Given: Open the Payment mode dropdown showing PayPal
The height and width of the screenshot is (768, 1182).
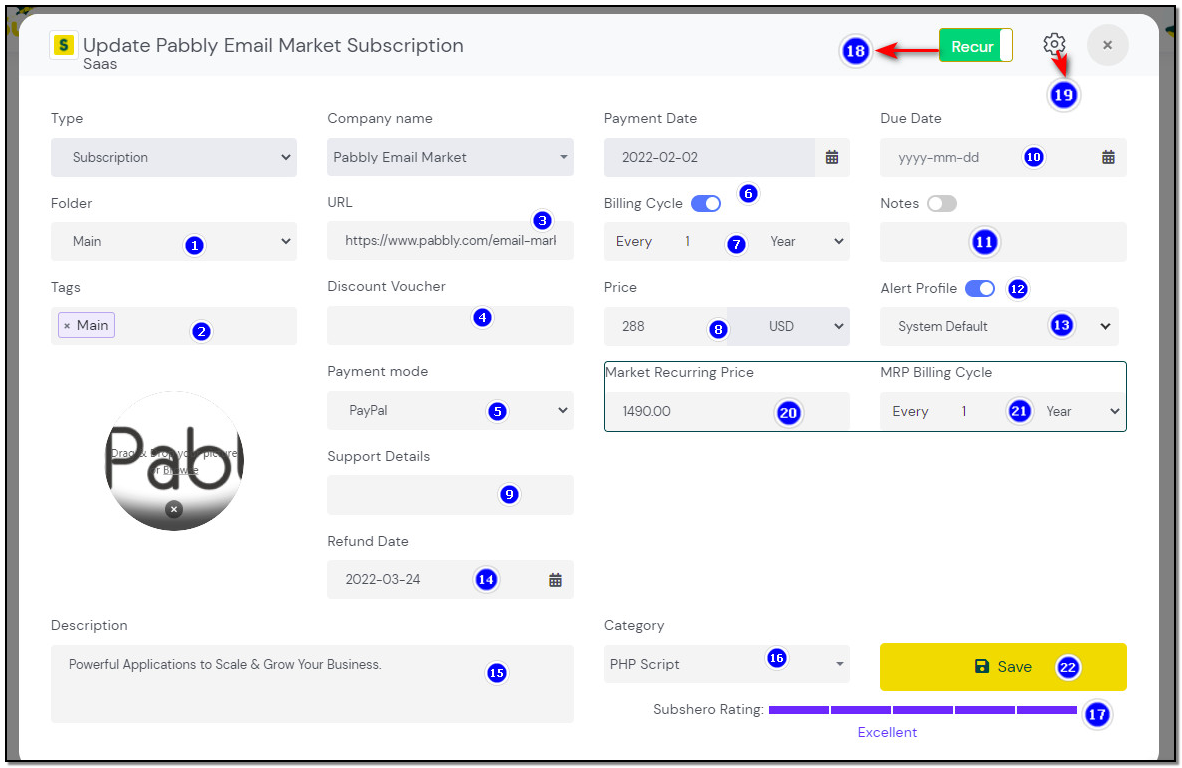Looking at the screenshot, I should pyautogui.click(x=450, y=410).
